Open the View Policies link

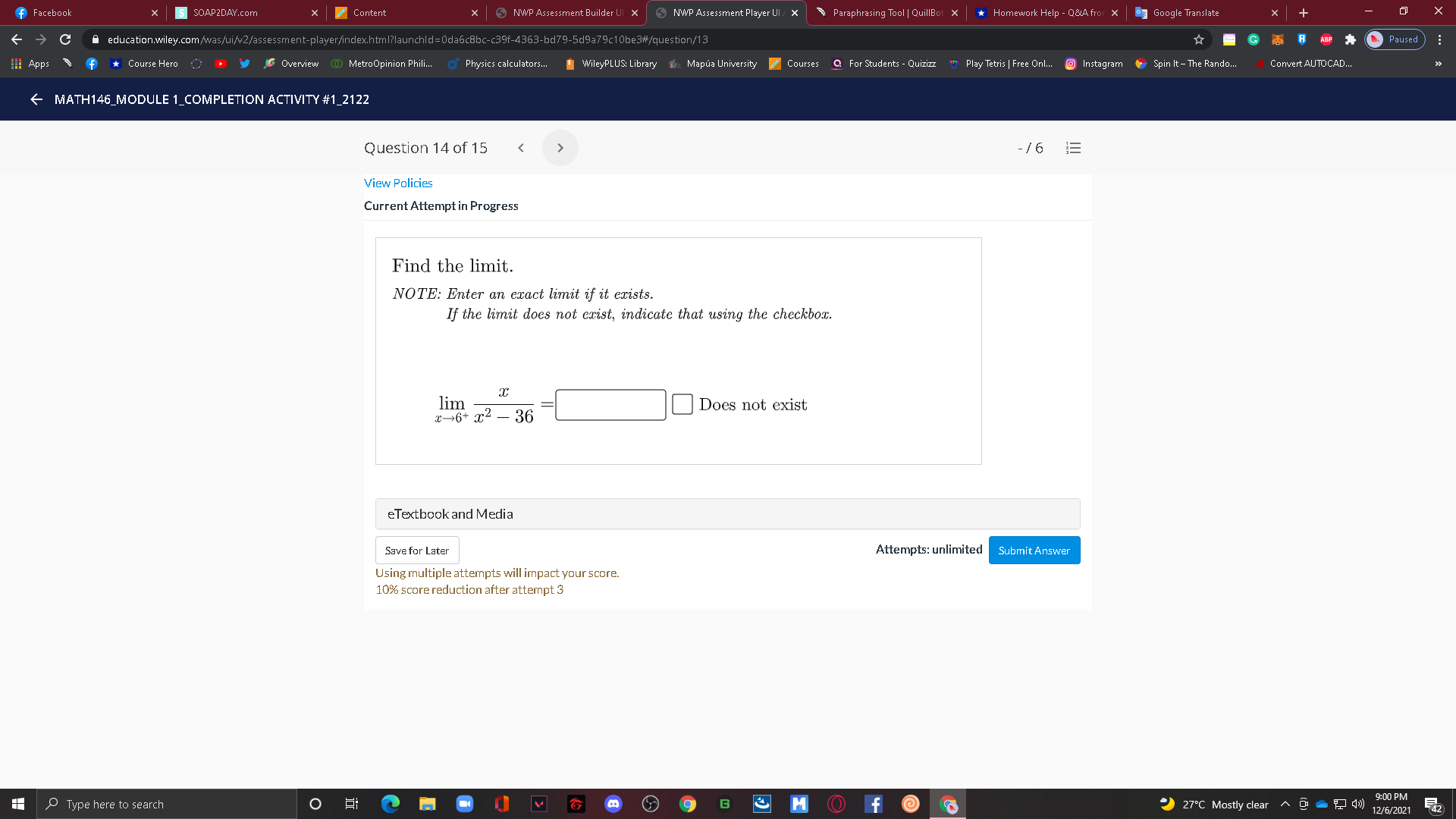click(x=398, y=183)
